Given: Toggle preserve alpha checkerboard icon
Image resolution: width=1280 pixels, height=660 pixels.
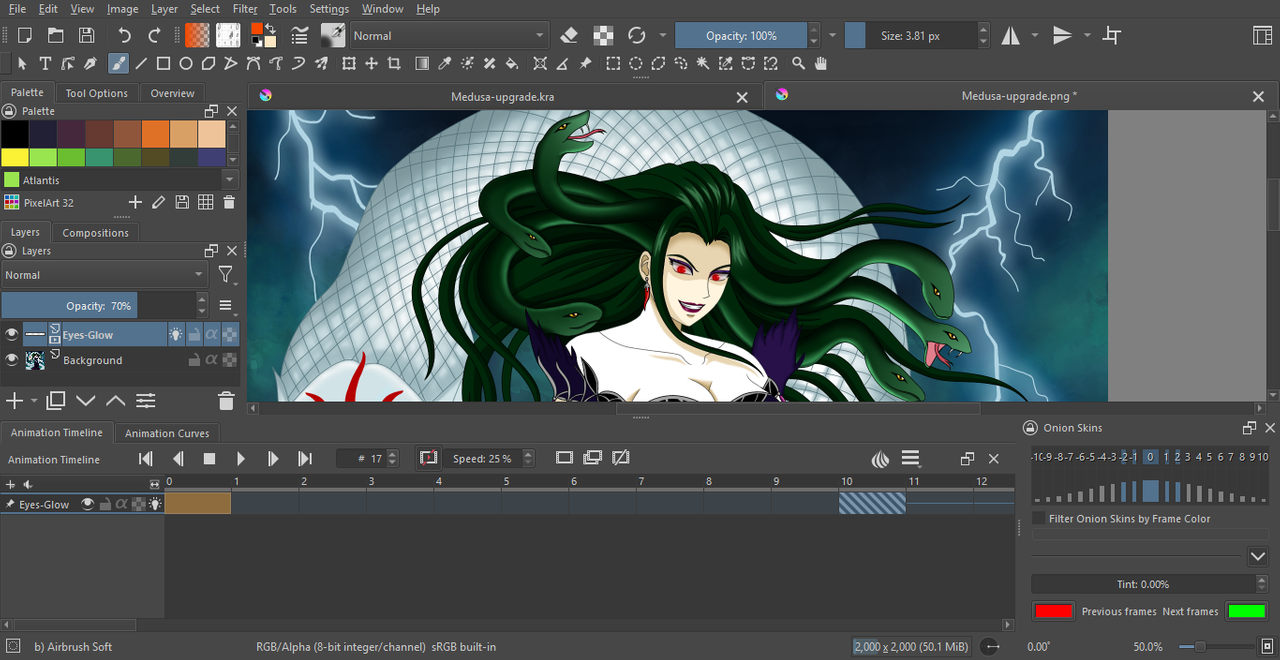Looking at the screenshot, I should coord(603,35).
